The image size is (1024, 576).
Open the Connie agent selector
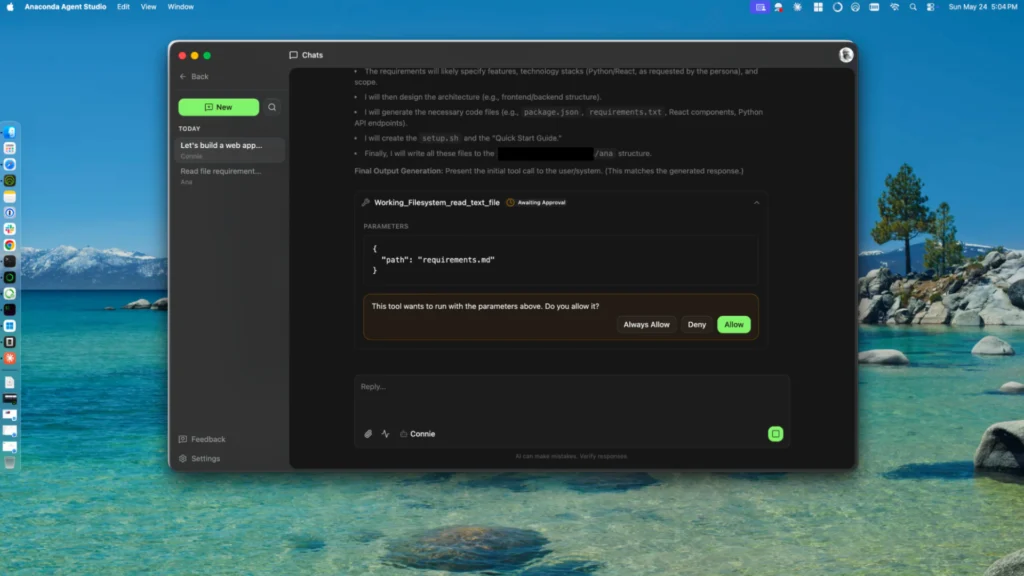[x=417, y=434]
